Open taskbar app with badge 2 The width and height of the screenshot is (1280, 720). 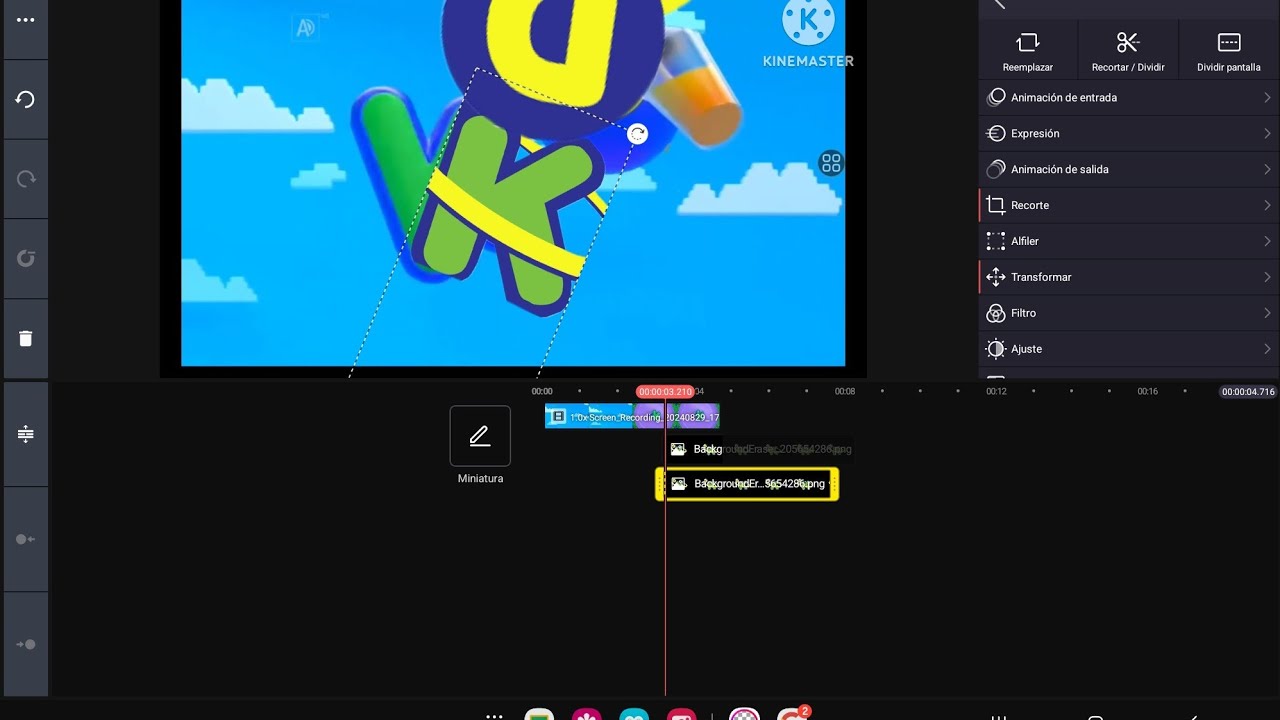[x=792, y=715]
